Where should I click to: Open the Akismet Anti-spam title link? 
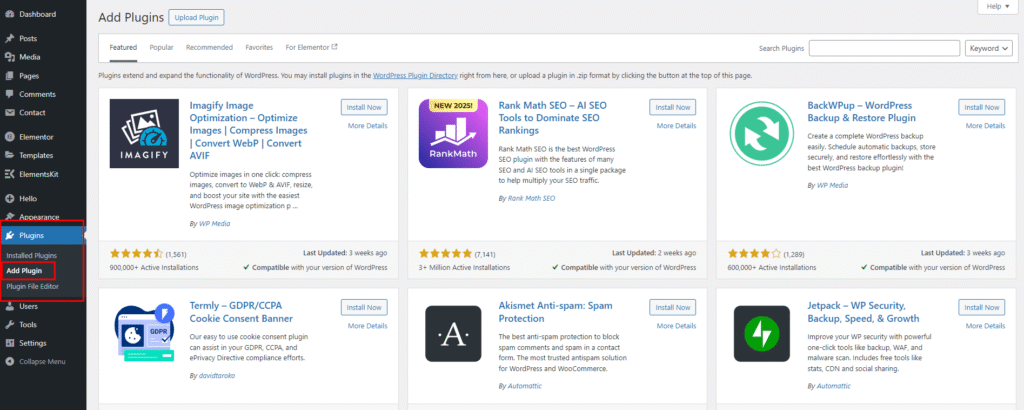pyautogui.click(x=554, y=312)
